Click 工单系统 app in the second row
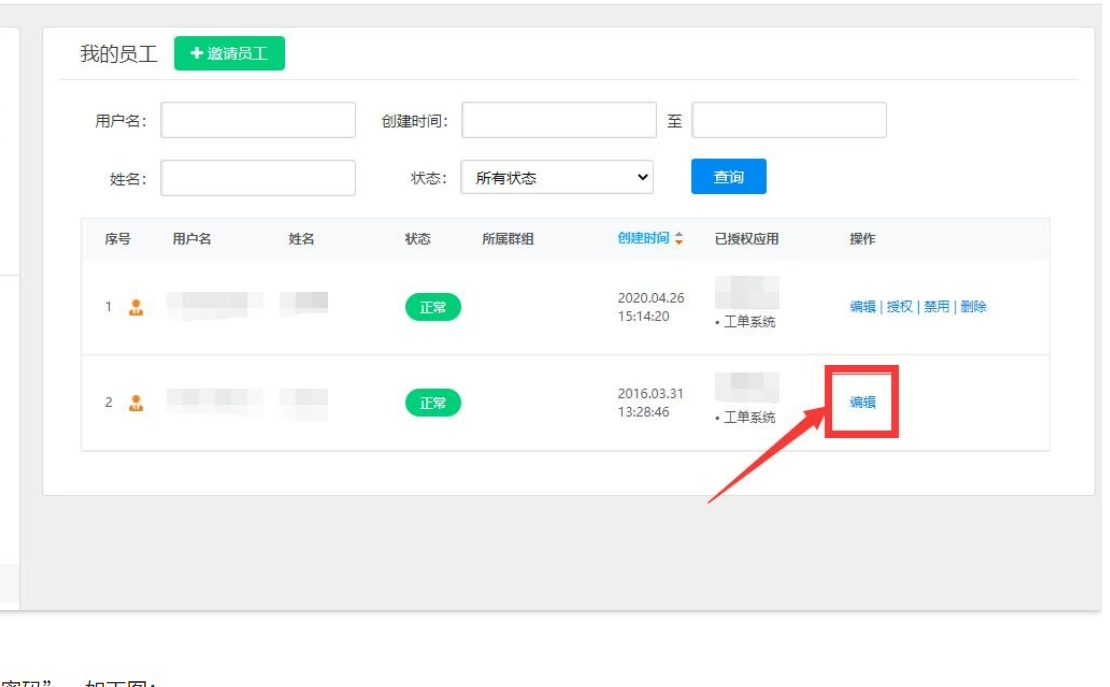 (x=750, y=417)
